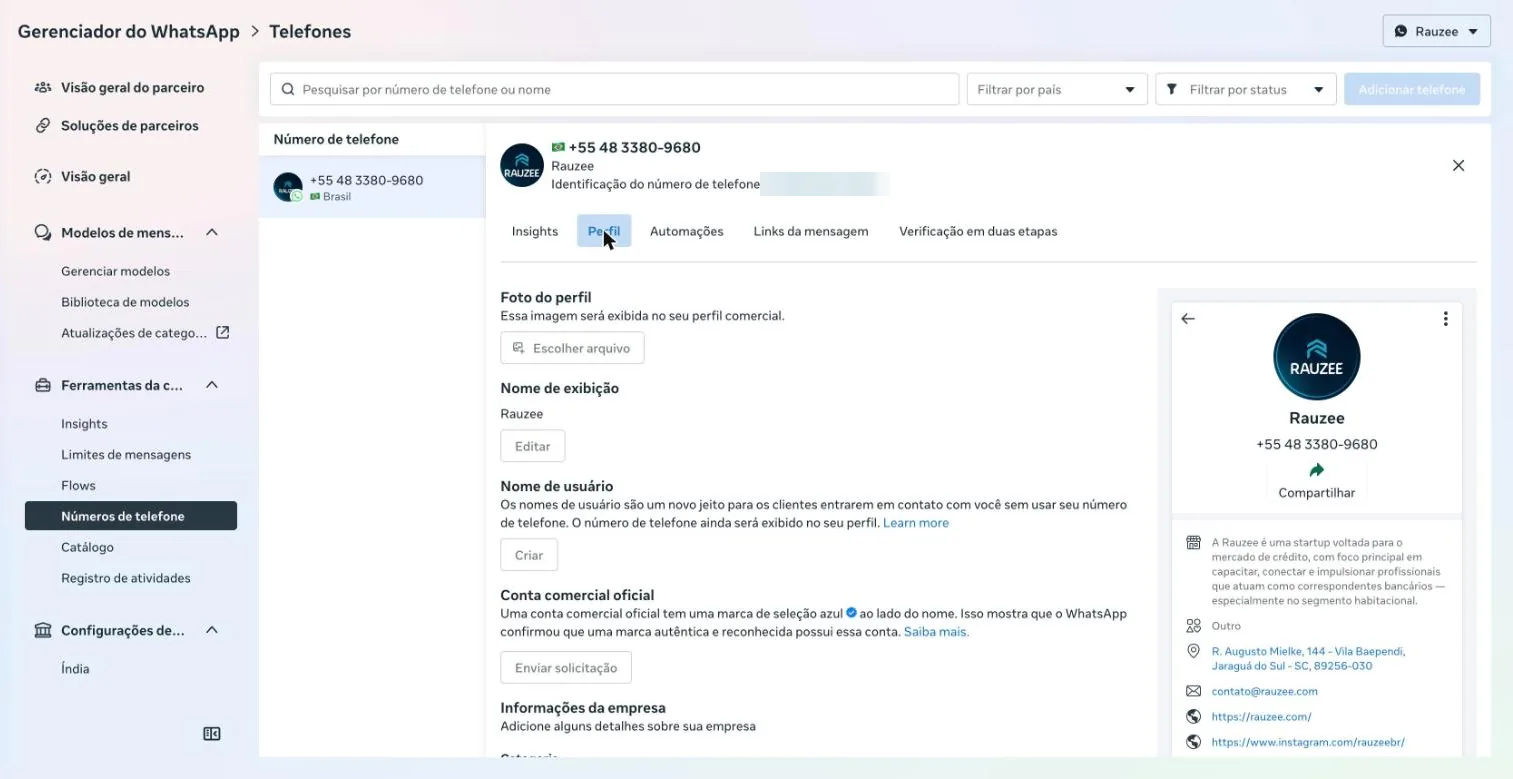Open Catálogo in the sidebar
Screen dimensions: 1513x779
tap(88, 548)
